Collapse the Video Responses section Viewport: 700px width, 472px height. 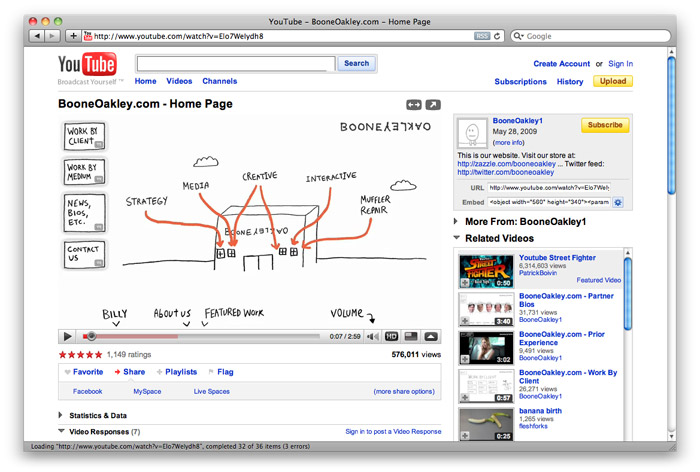[x=61, y=431]
